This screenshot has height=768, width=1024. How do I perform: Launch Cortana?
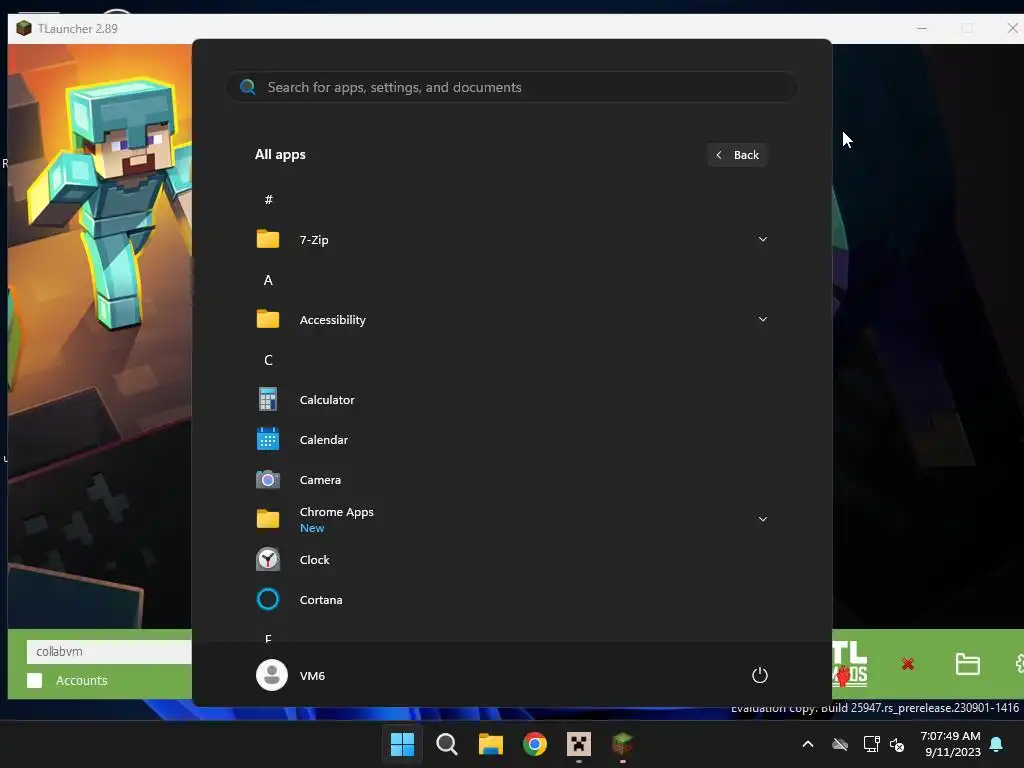coord(511,600)
